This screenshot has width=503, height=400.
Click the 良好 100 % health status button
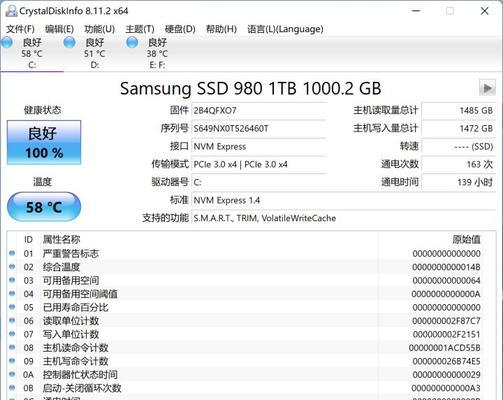[x=44, y=142]
